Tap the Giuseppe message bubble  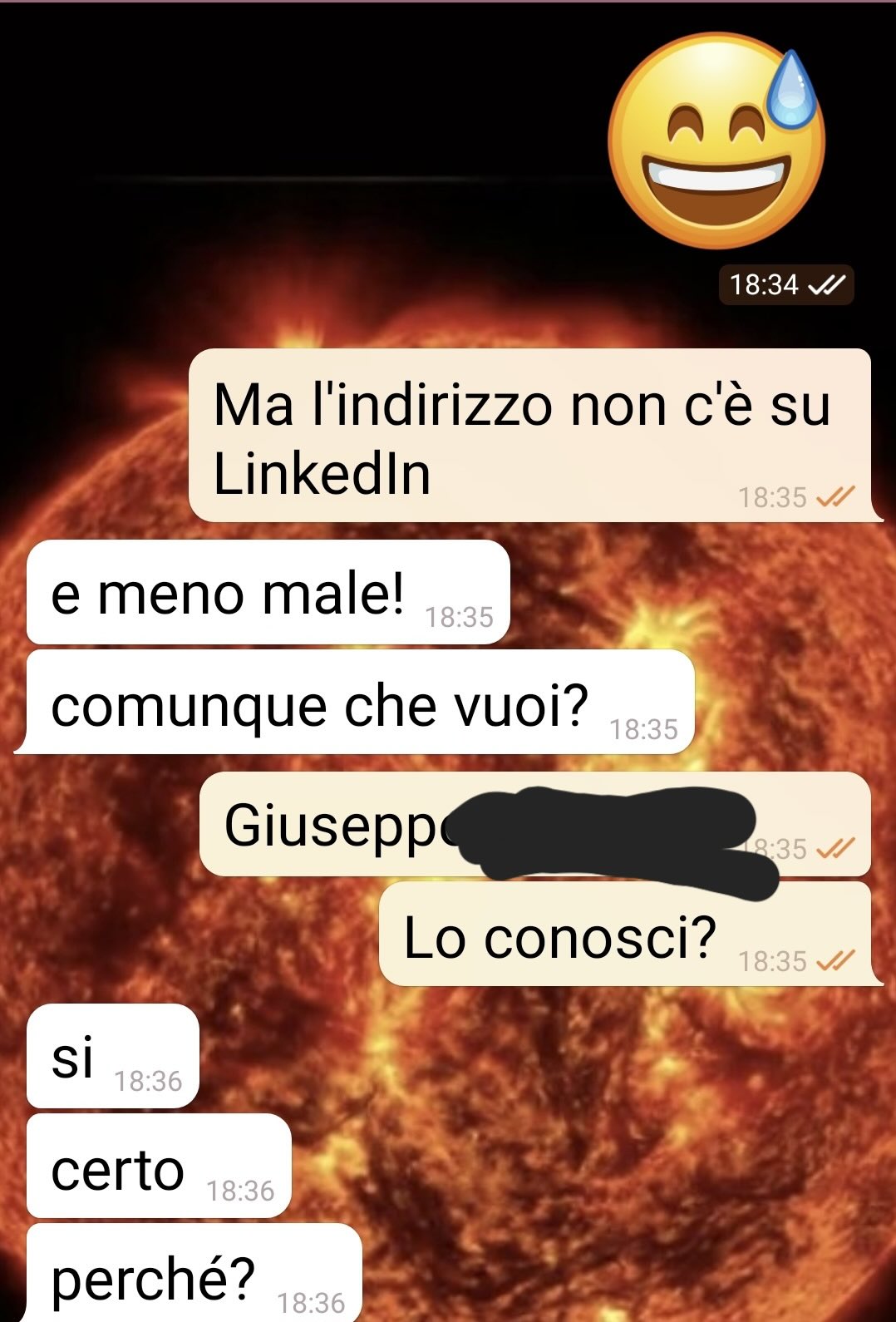click(535, 824)
